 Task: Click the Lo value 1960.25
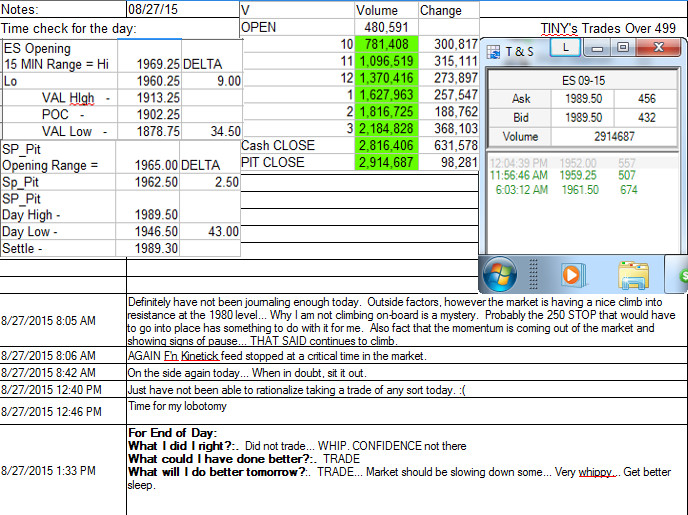tap(150, 81)
